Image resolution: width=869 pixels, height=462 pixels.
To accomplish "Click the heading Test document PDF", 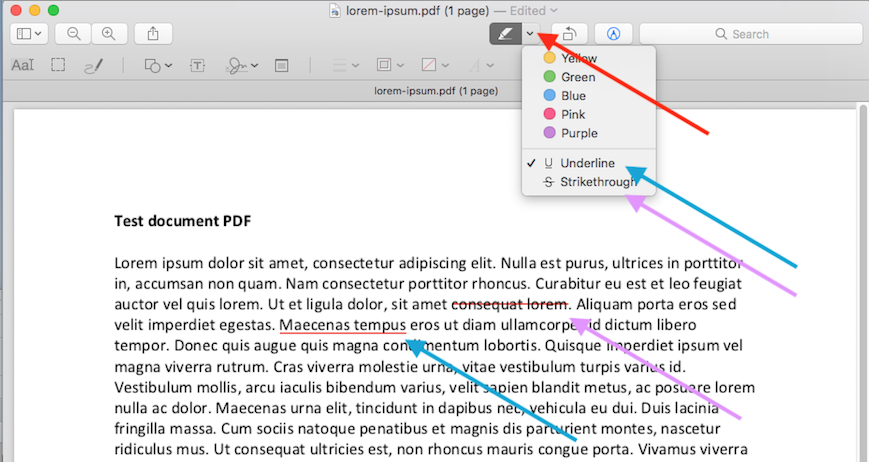I will click(182, 221).
